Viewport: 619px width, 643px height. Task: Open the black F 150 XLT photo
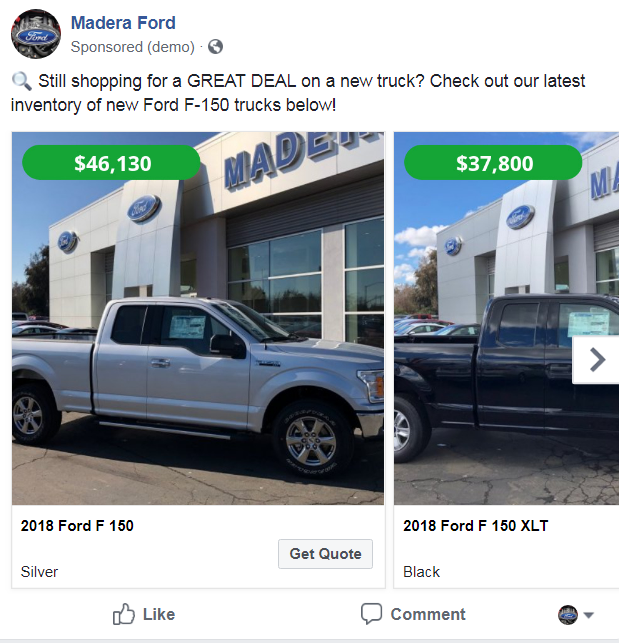[x=506, y=318]
